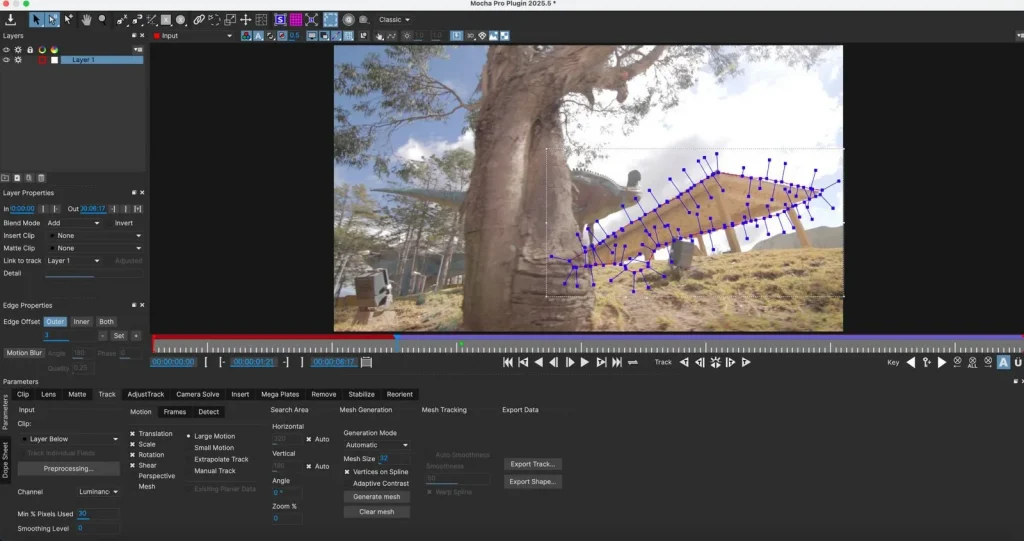The image size is (1024, 541).
Task: Add a keyframe with the key icon
Action: point(926,362)
